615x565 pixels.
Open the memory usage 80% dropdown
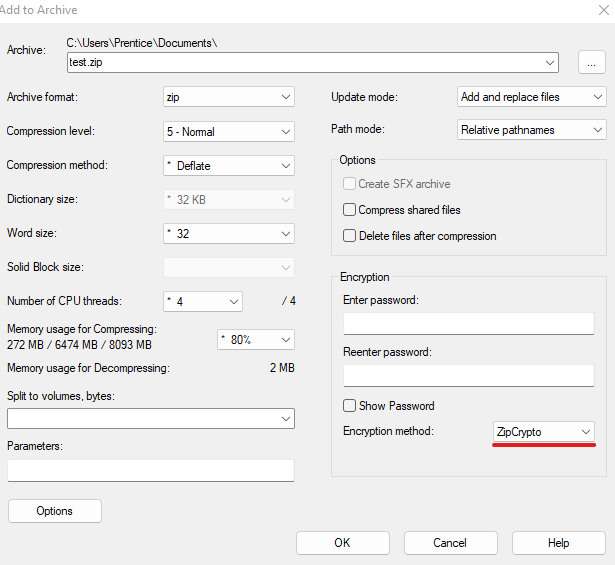pyautogui.click(x=256, y=339)
